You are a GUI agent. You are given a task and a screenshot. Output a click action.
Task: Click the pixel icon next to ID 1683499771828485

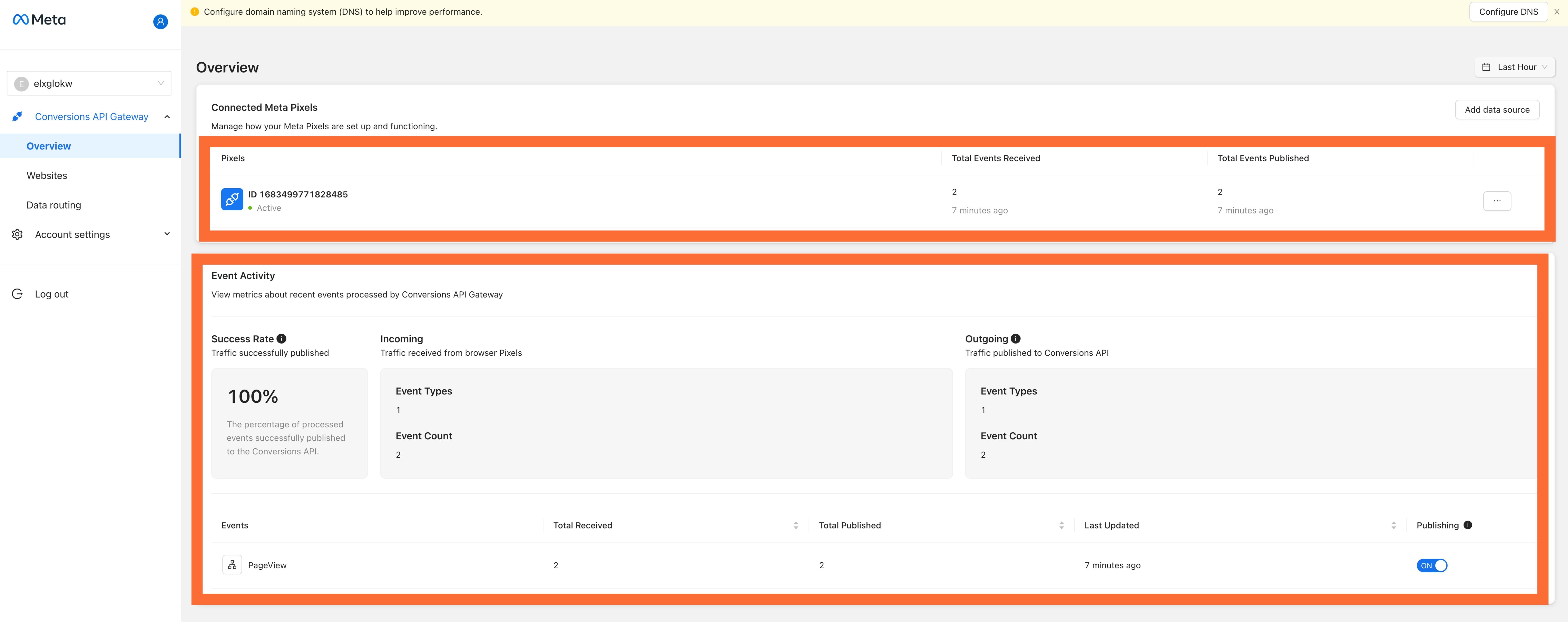[232, 199]
